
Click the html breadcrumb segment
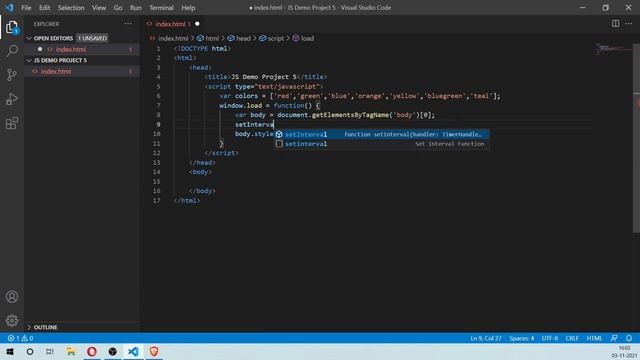[x=212, y=38]
